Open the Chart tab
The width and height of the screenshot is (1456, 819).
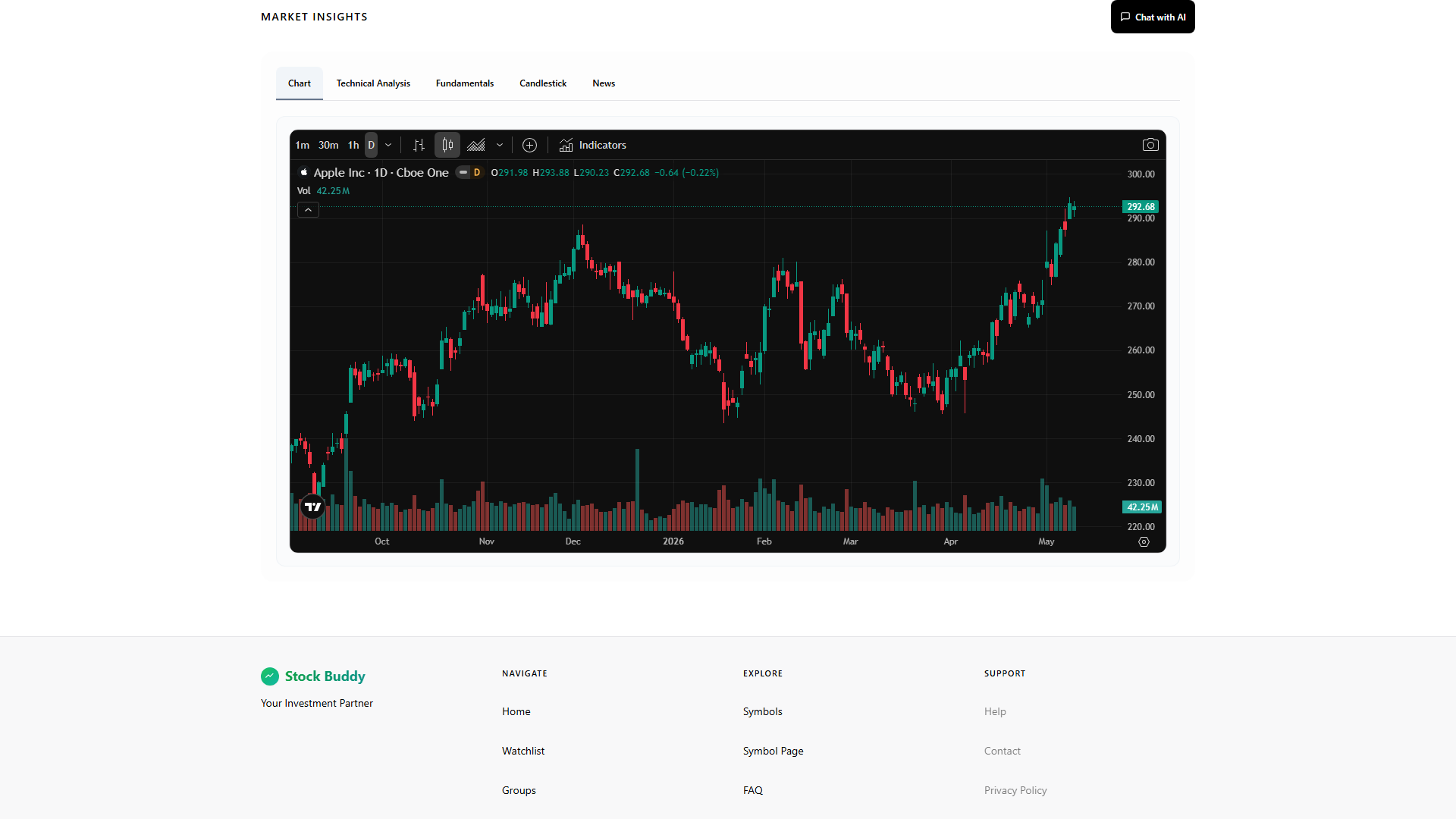click(x=300, y=83)
